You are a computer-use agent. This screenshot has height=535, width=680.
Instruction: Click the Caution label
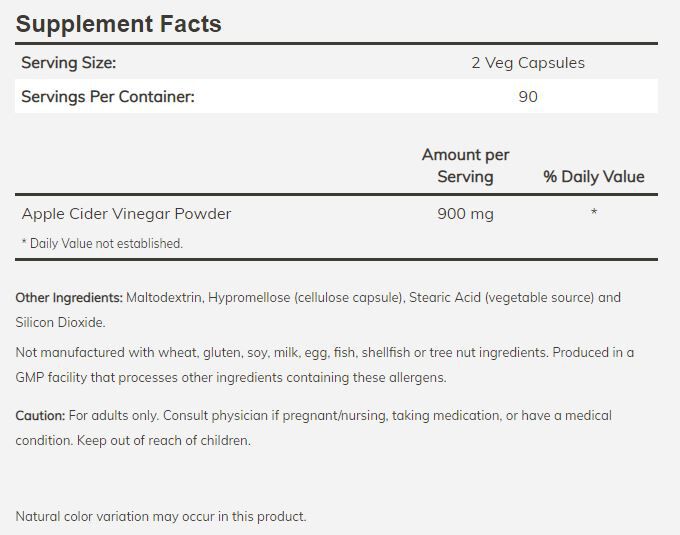(x=41, y=415)
